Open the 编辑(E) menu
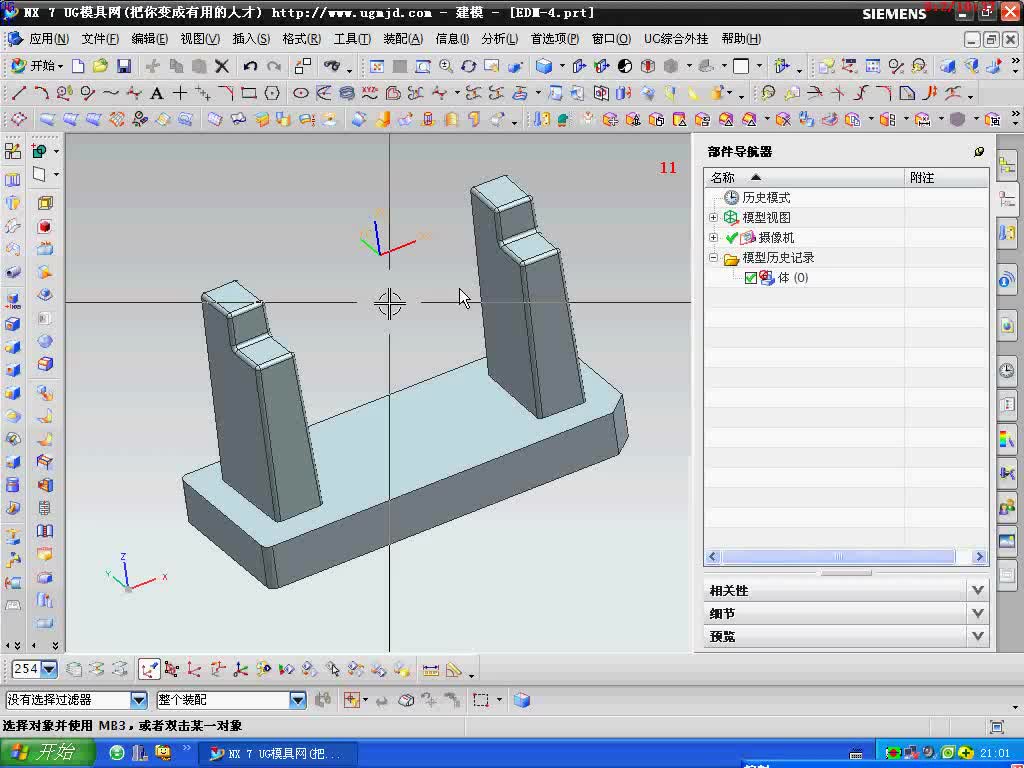The width and height of the screenshot is (1024, 768). [150, 39]
